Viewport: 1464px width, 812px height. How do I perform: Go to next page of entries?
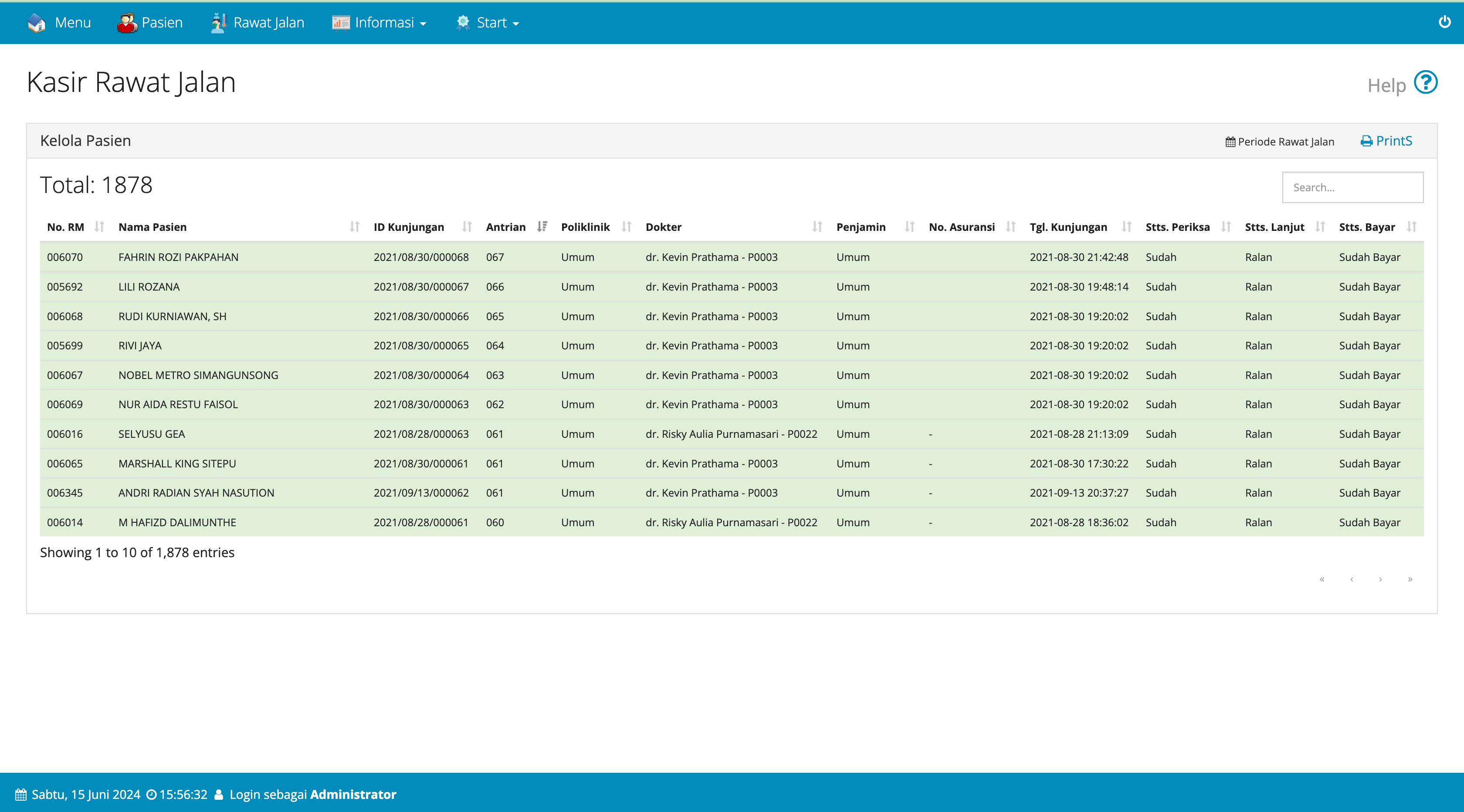click(x=1380, y=579)
